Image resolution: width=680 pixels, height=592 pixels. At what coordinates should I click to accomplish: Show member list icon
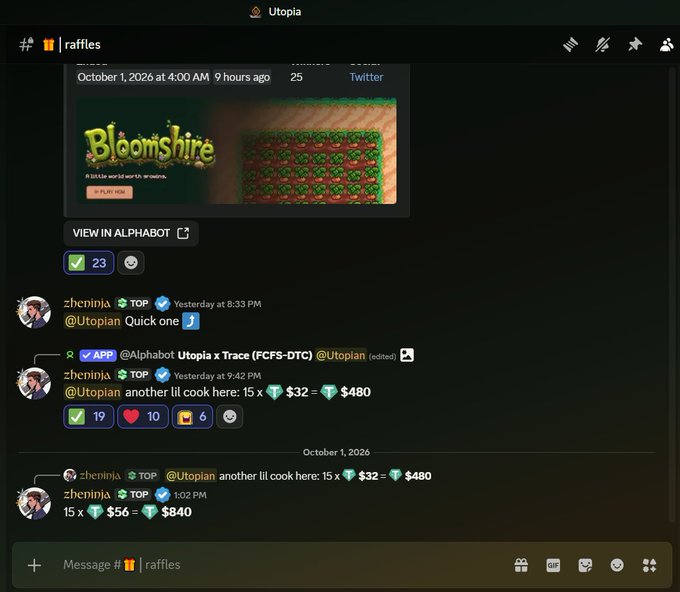667,44
